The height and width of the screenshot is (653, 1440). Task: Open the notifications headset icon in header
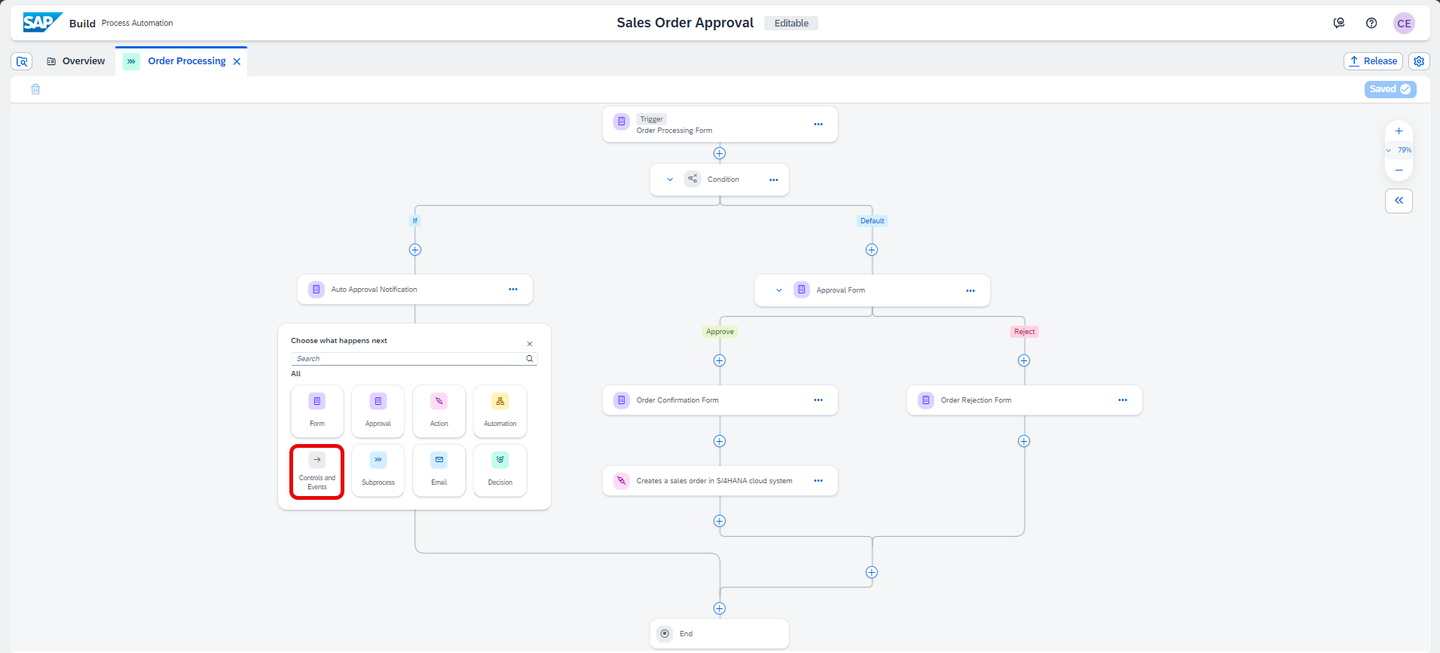click(x=1339, y=23)
